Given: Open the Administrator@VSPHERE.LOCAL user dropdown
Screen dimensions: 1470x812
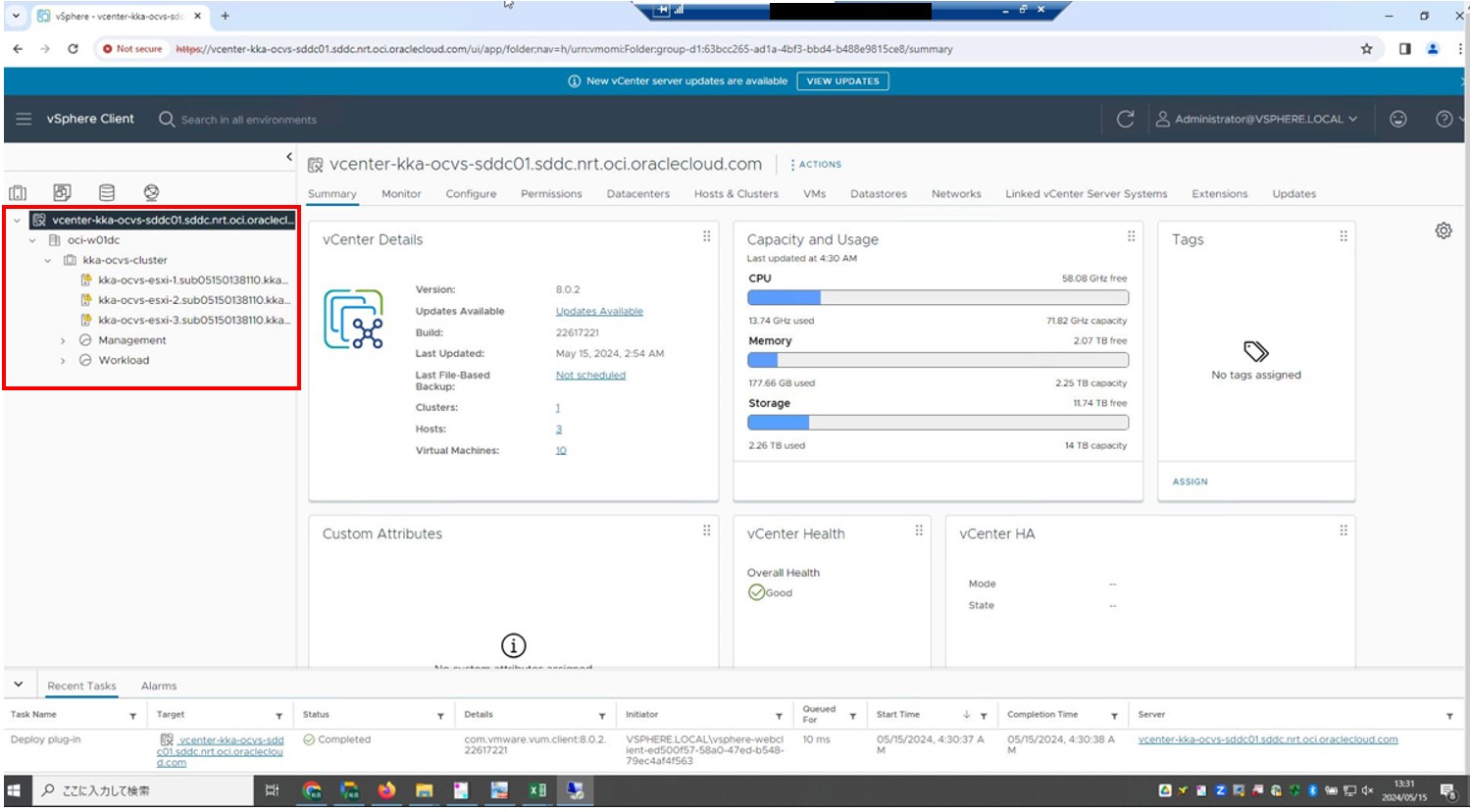Looking at the screenshot, I should pyautogui.click(x=1257, y=119).
